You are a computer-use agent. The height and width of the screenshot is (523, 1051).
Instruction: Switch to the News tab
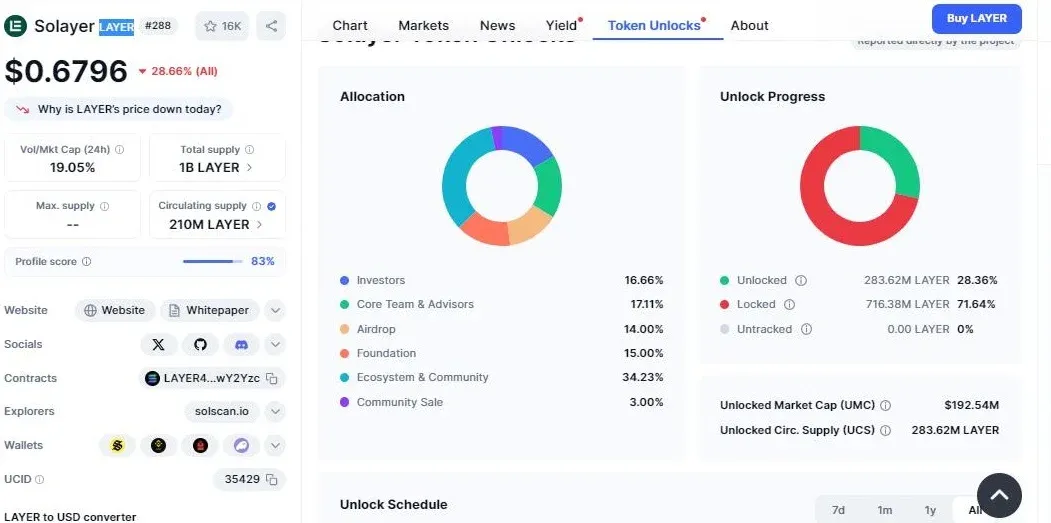[497, 25]
